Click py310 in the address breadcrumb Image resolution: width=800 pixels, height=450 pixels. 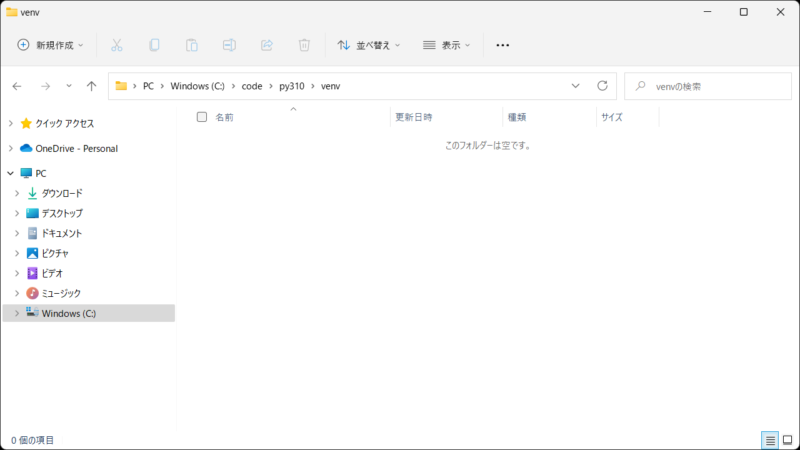pos(291,86)
